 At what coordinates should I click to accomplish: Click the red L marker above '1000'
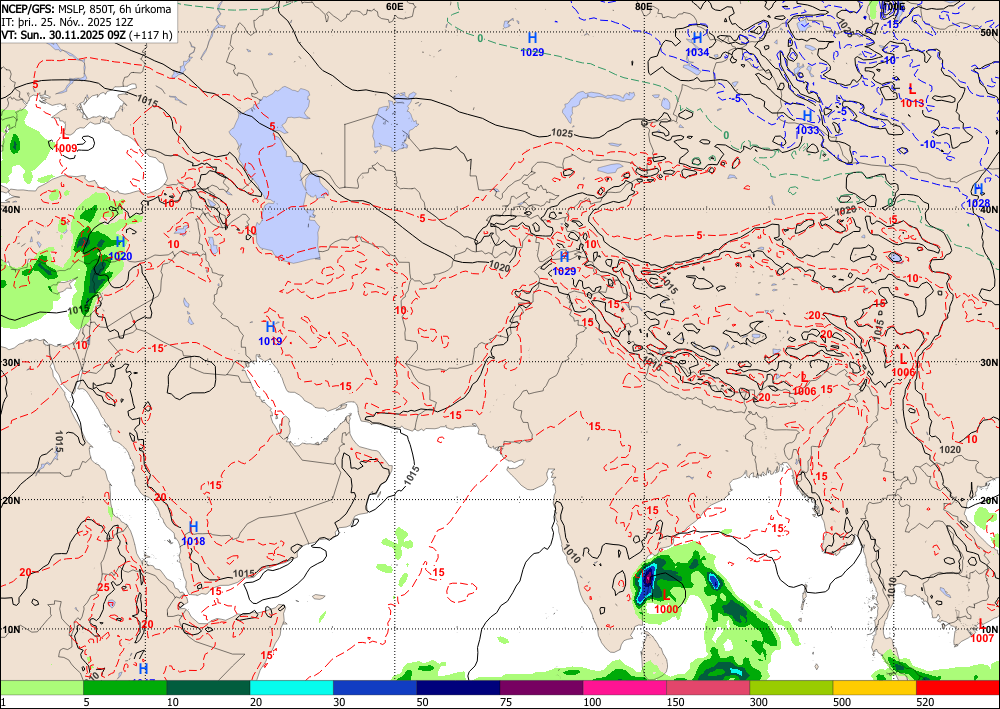tap(666, 596)
